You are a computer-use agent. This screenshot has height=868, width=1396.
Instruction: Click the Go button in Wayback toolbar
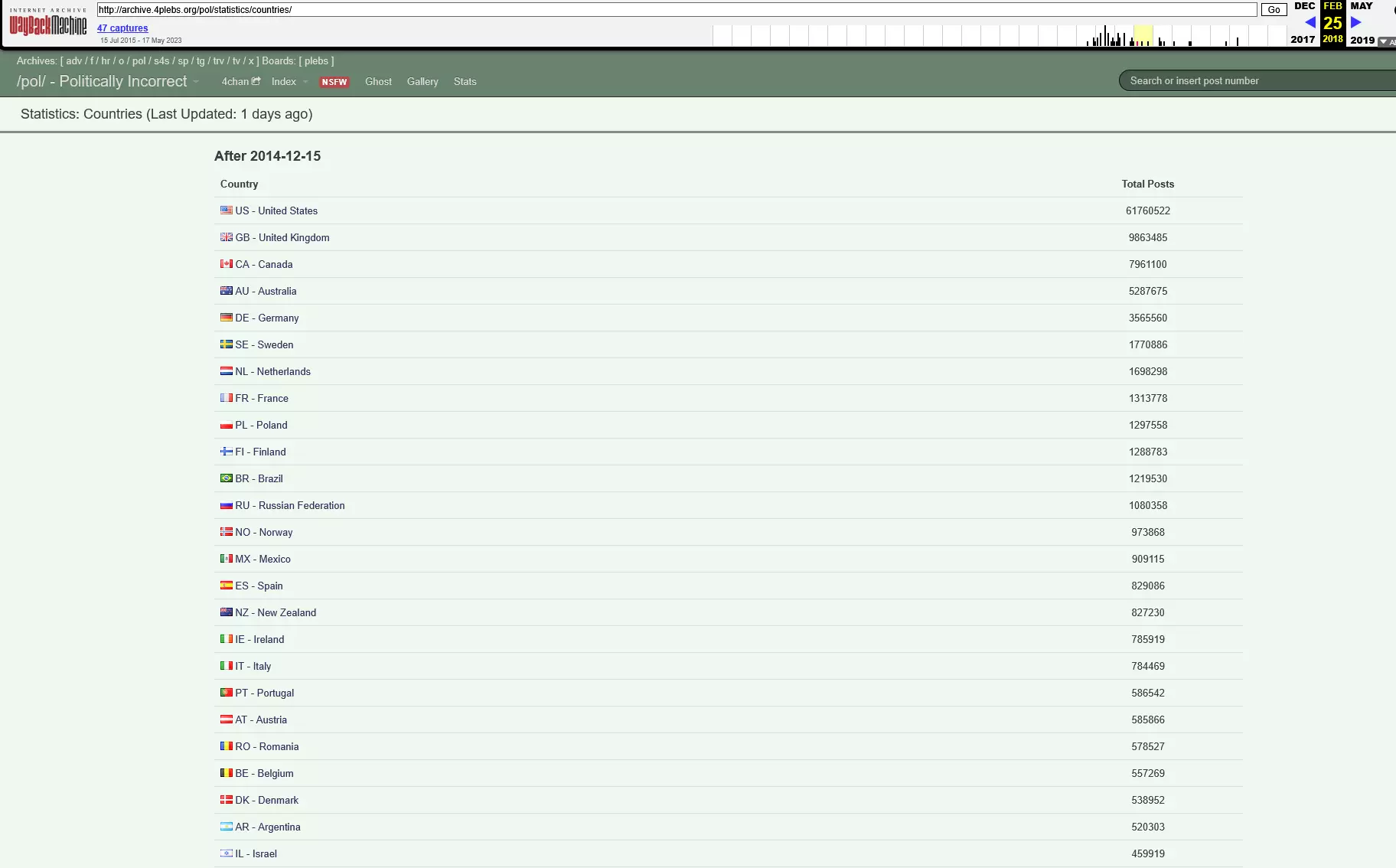[x=1274, y=9]
